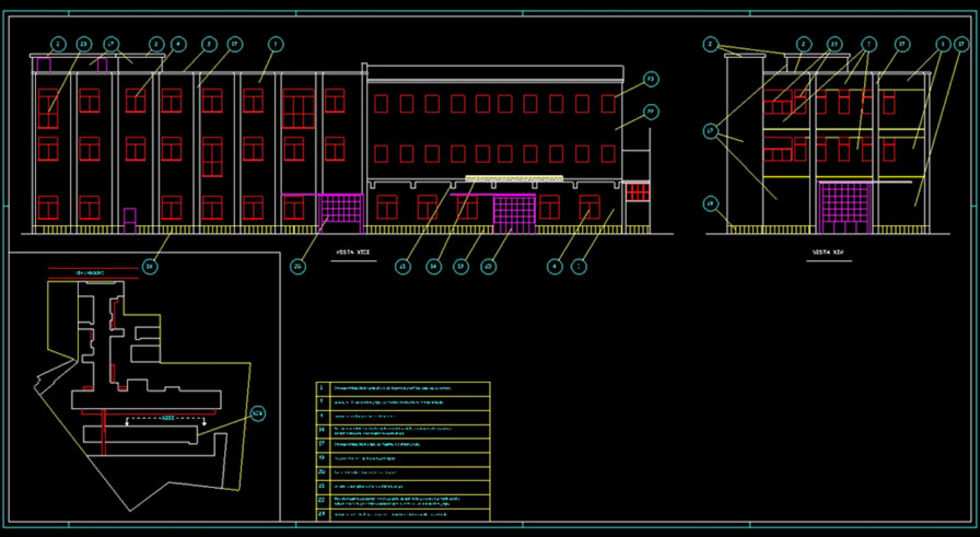Select magenta grid entrance in VISTA XIV elevation
Image resolution: width=980 pixels, height=537 pixels.
pyautogui.click(x=845, y=209)
